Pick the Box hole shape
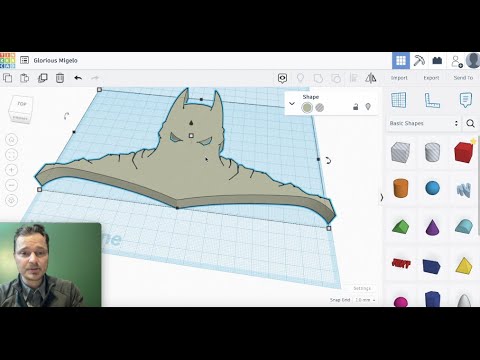Image resolution: width=480 pixels, height=360 pixels. [x=400, y=152]
